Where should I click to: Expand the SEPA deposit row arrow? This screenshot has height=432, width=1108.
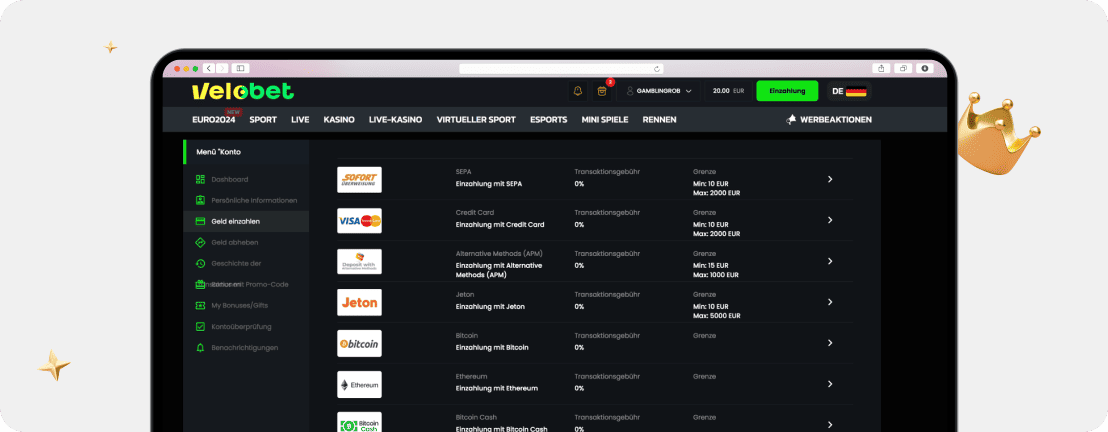[830, 179]
